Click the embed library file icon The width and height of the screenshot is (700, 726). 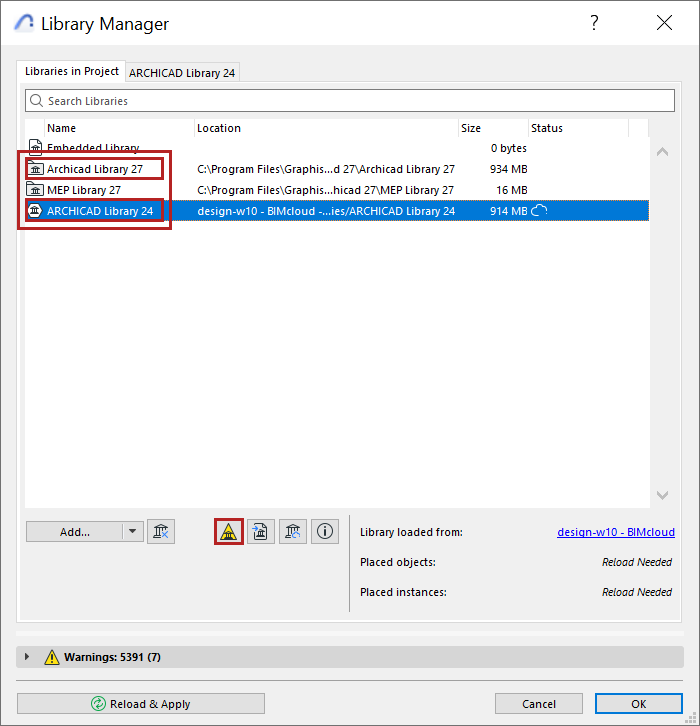pyautogui.click(x=261, y=532)
